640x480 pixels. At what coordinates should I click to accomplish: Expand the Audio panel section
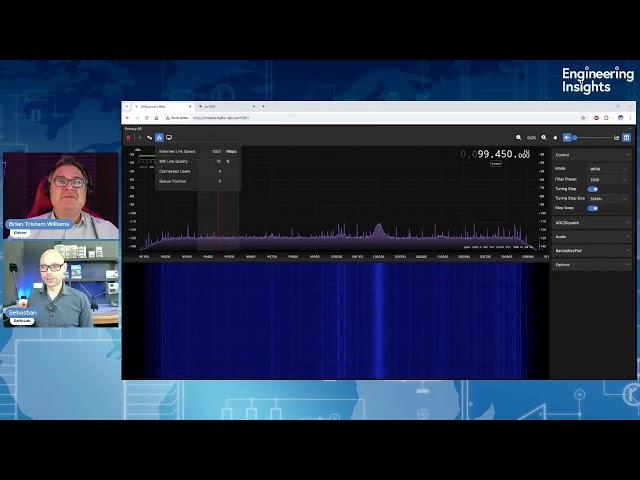(592, 236)
